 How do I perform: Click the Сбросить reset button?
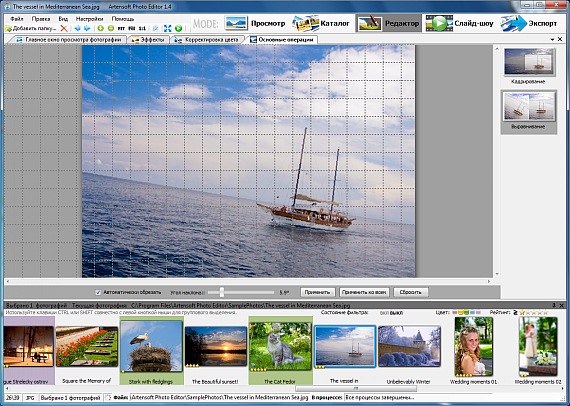pyautogui.click(x=410, y=292)
